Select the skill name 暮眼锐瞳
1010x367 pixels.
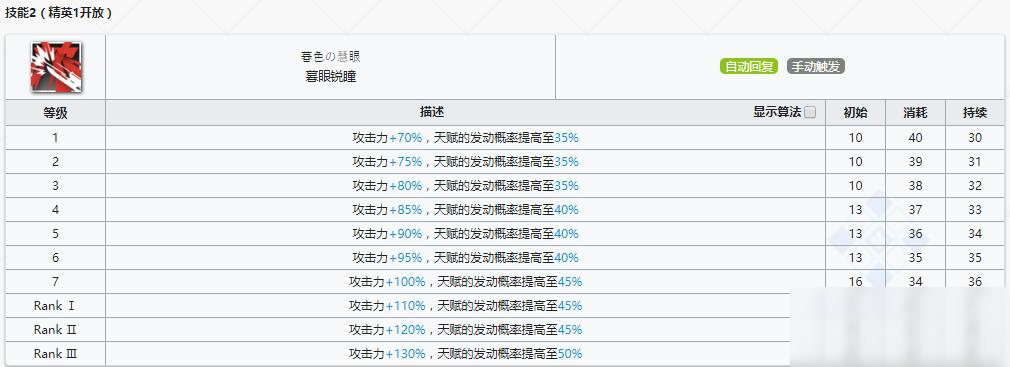coord(330,77)
